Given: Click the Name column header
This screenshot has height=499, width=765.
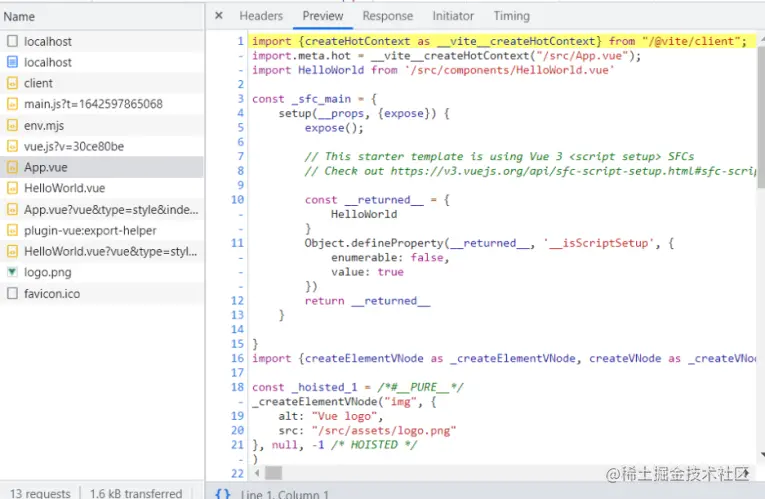Looking at the screenshot, I should pos(19,17).
